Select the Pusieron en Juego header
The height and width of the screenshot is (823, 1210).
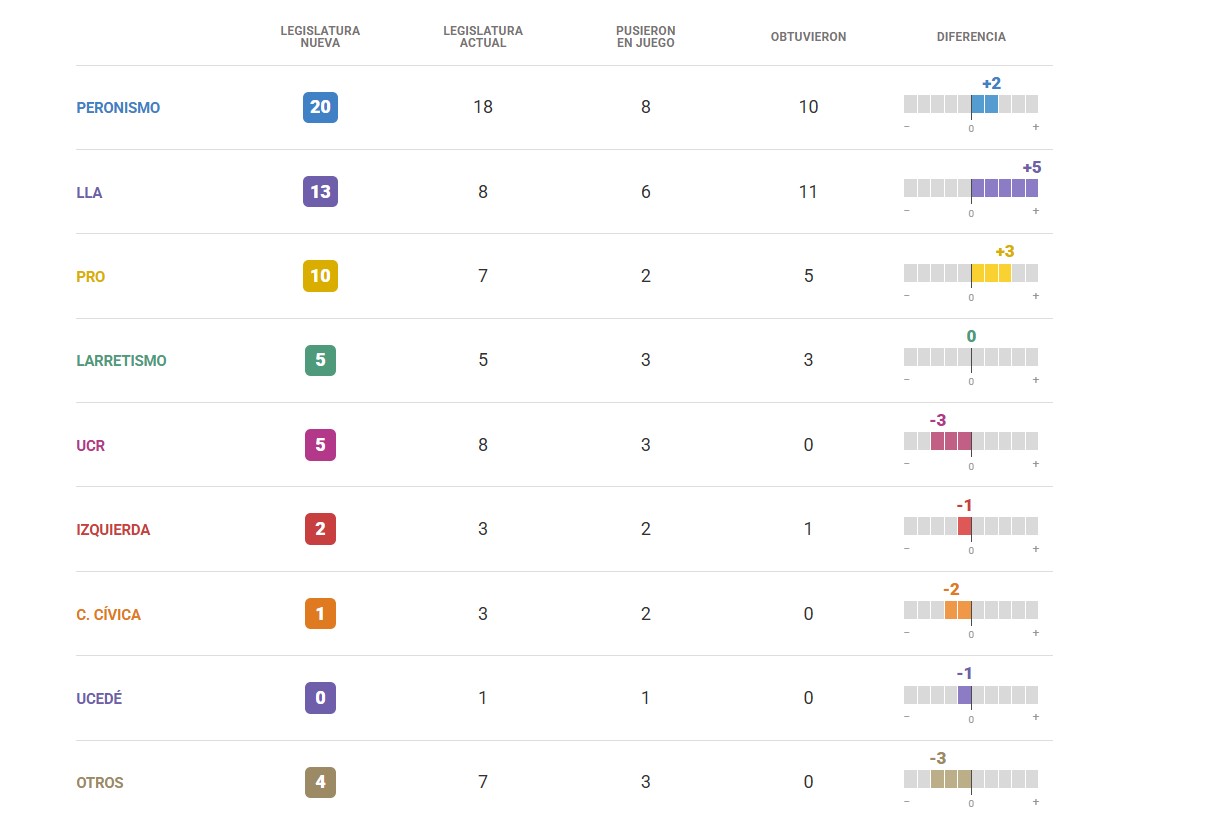click(645, 37)
